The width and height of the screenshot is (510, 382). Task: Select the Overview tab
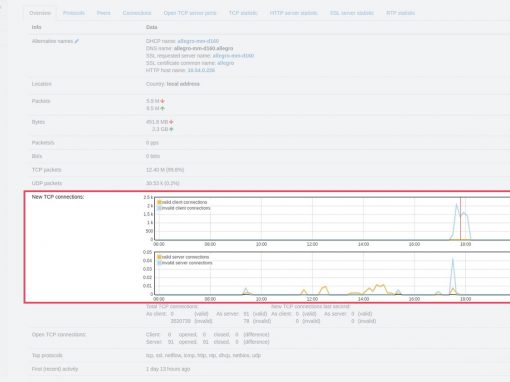(40, 13)
